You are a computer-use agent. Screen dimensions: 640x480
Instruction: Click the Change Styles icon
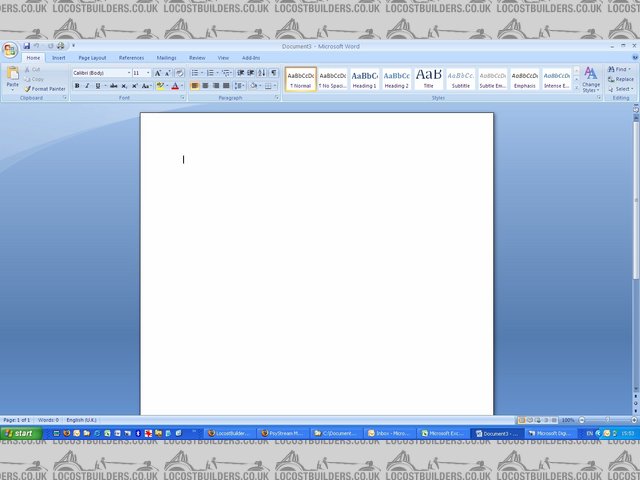pos(591,78)
